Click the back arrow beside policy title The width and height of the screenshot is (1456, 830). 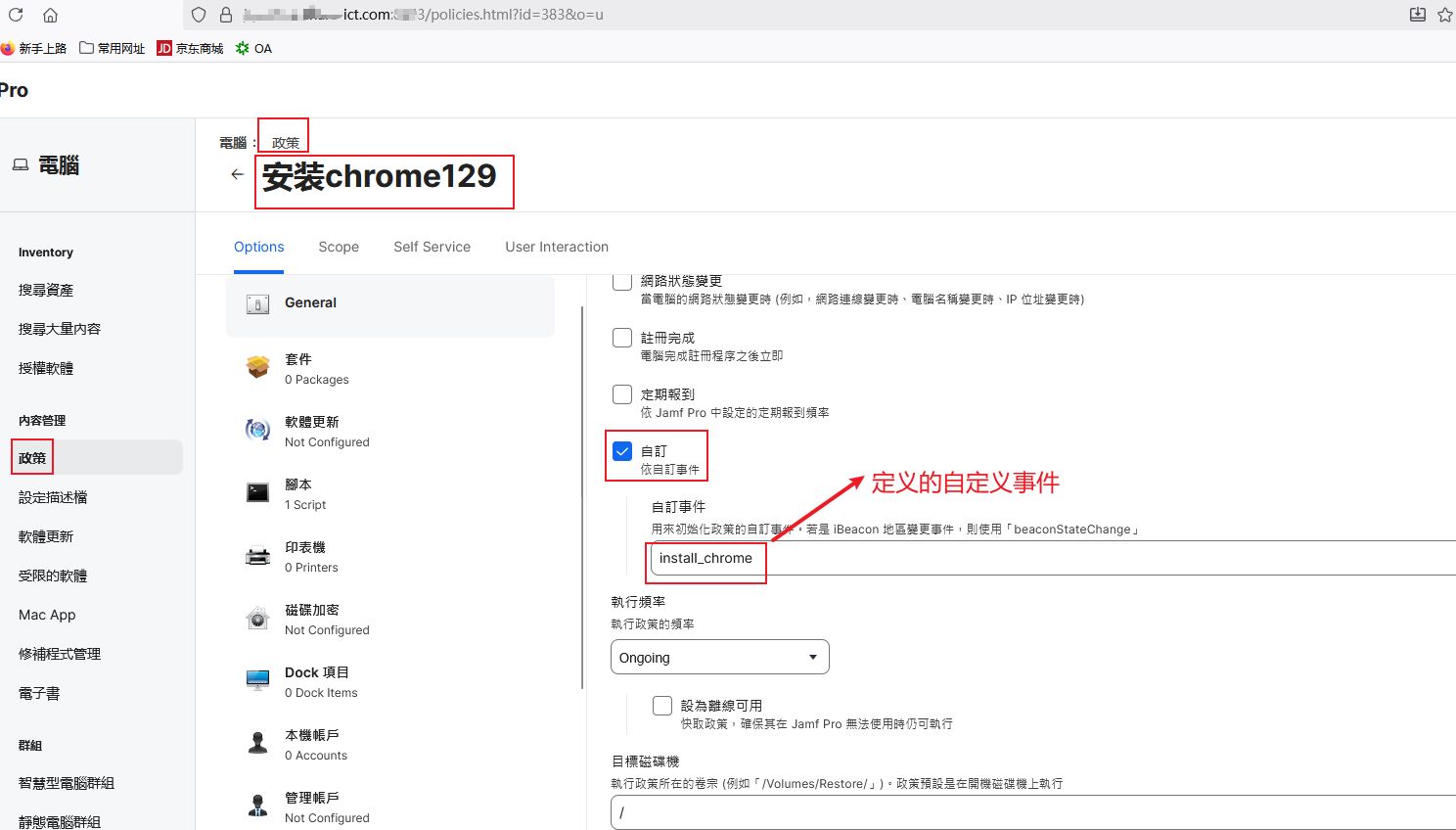[237, 174]
